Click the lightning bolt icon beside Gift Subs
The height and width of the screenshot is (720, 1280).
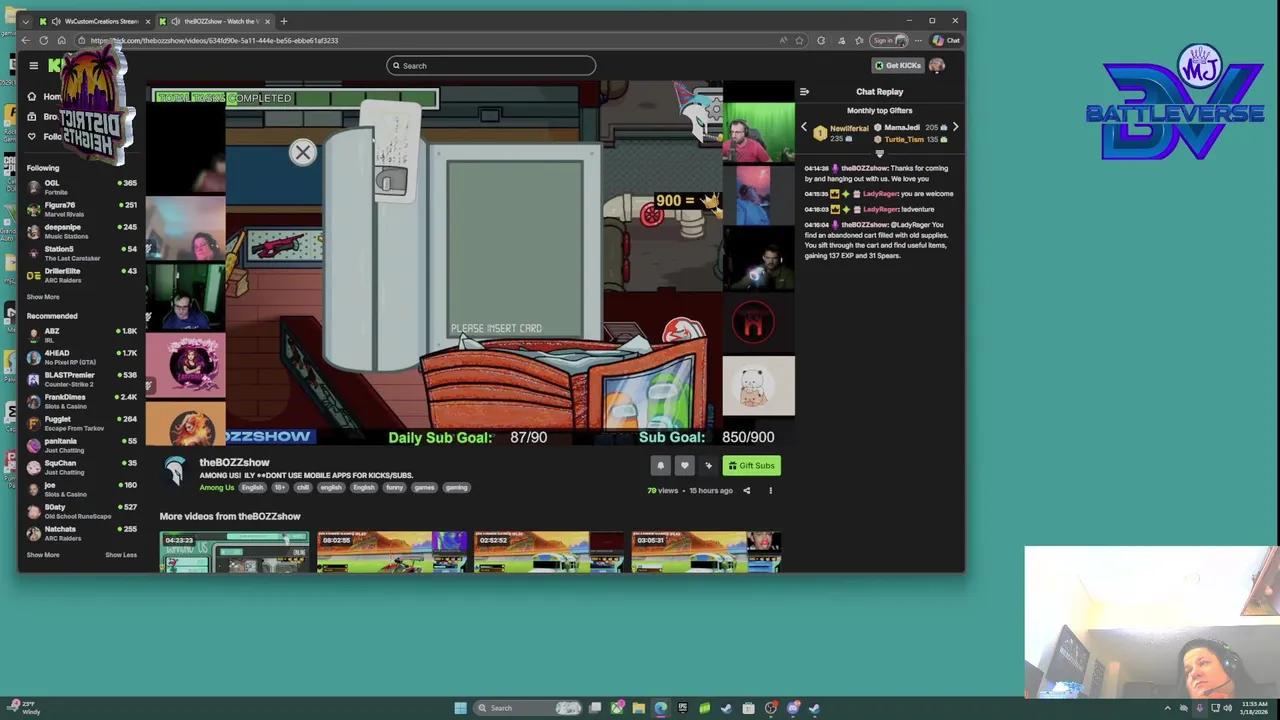pyautogui.click(x=709, y=465)
